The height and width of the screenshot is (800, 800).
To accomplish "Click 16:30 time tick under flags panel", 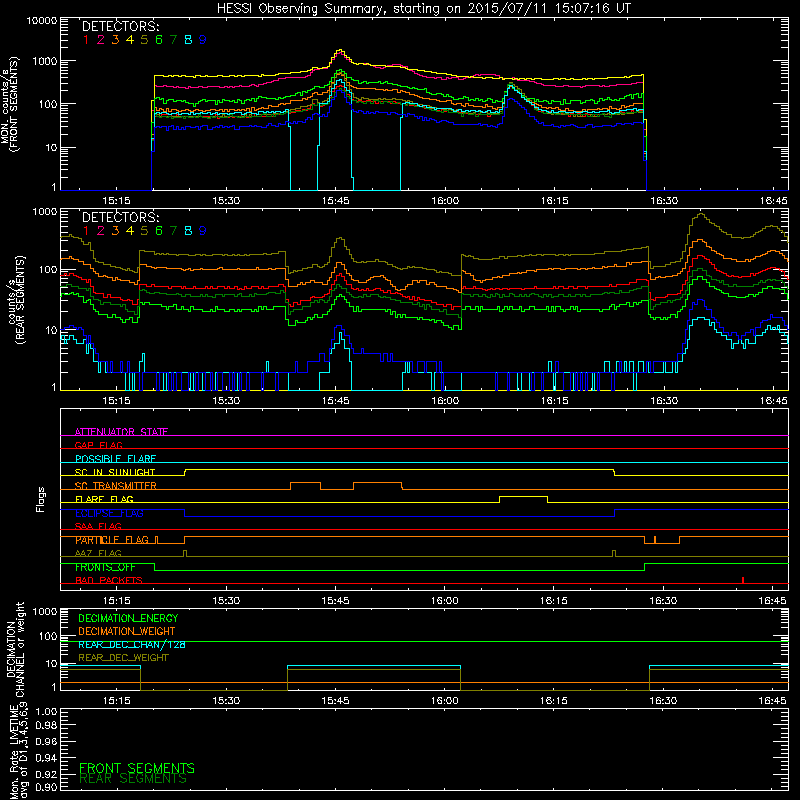I will point(663,601).
